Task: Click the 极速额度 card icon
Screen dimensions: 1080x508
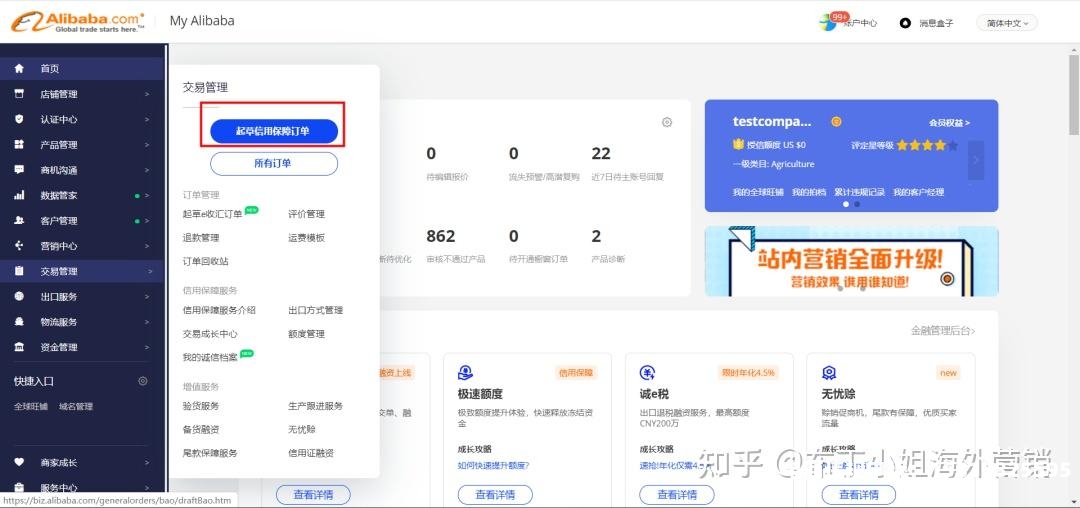Action: tap(465, 373)
